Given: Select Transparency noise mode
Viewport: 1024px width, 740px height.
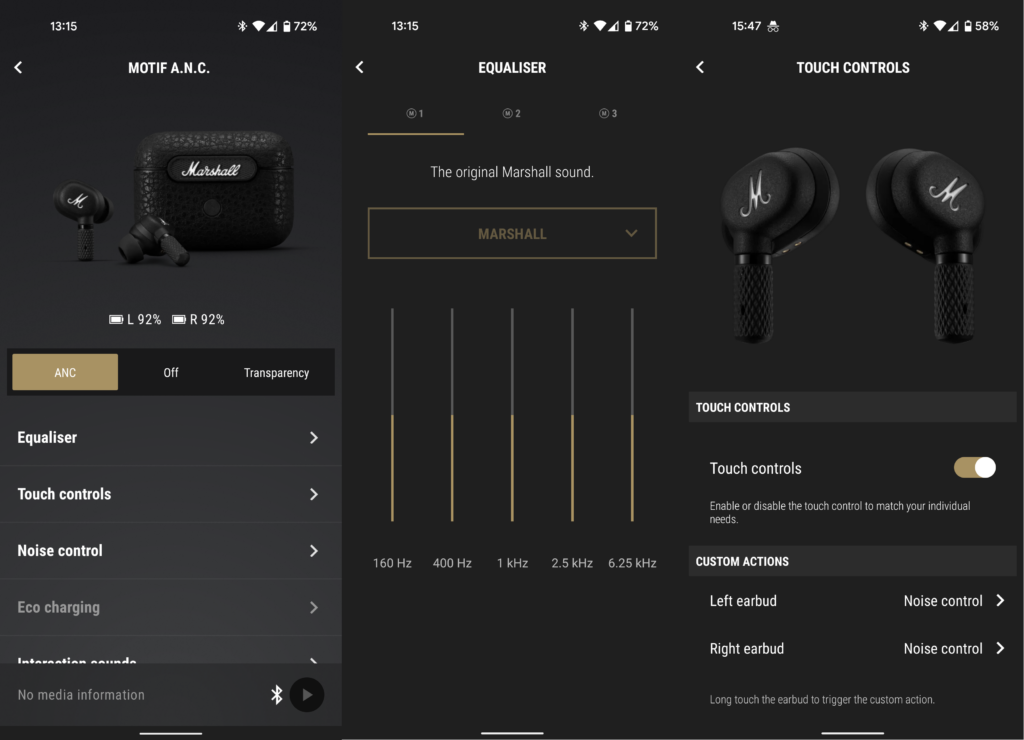Looking at the screenshot, I should [x=277, y=372].
